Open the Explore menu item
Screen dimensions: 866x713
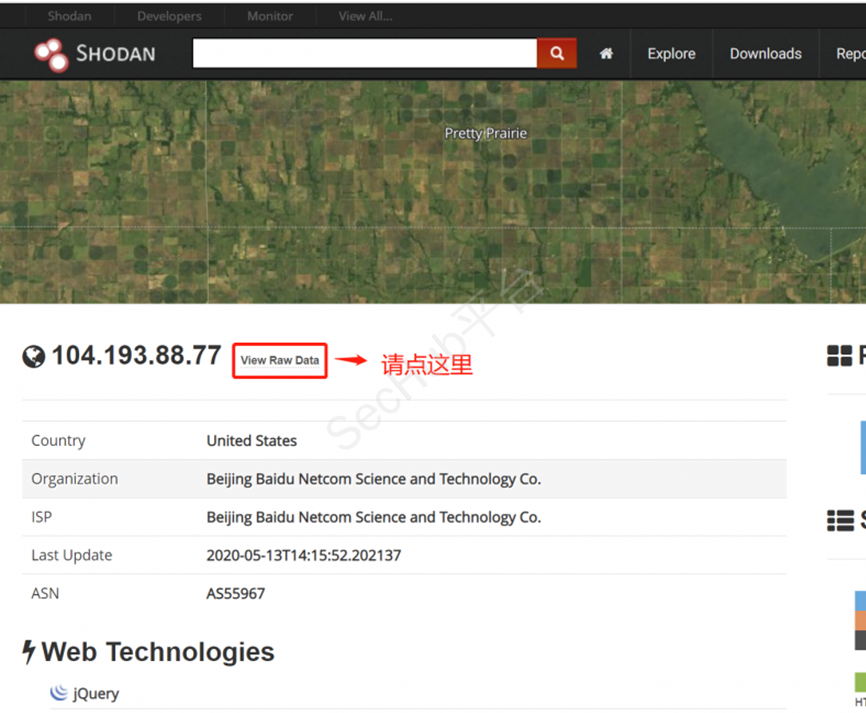coord(671,54)
